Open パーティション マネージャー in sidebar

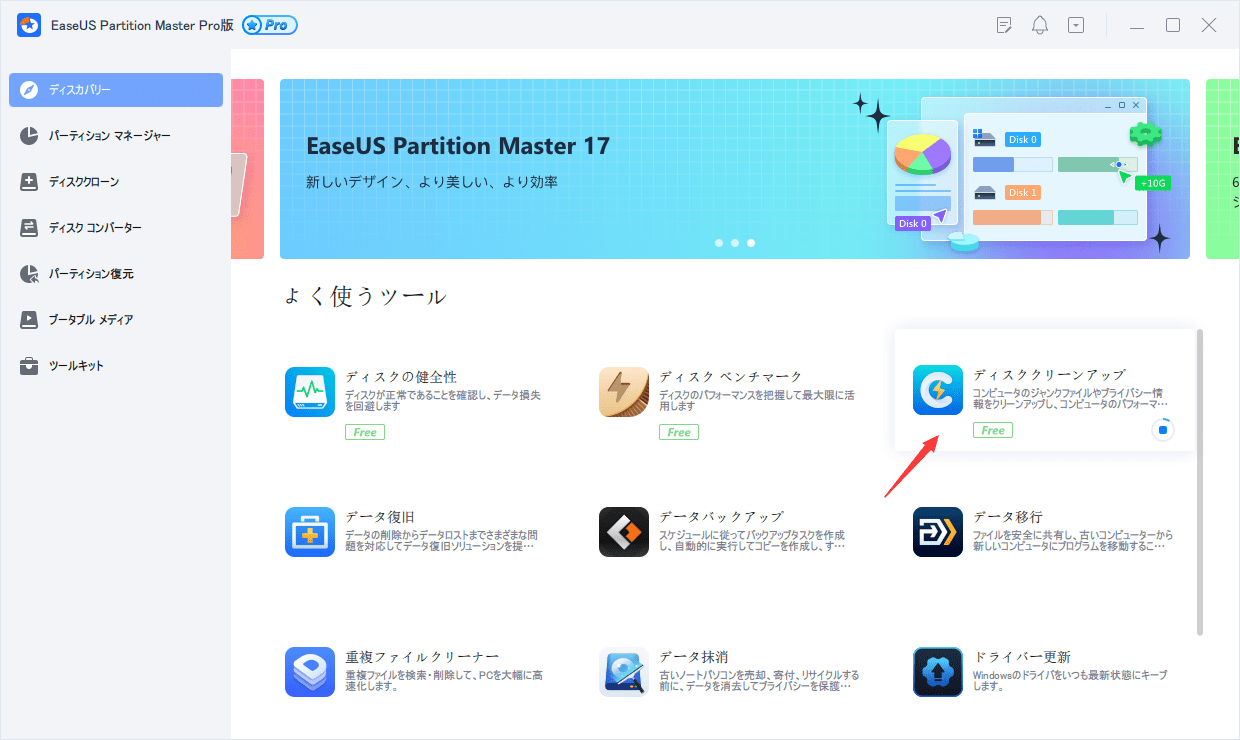(116, 136)
